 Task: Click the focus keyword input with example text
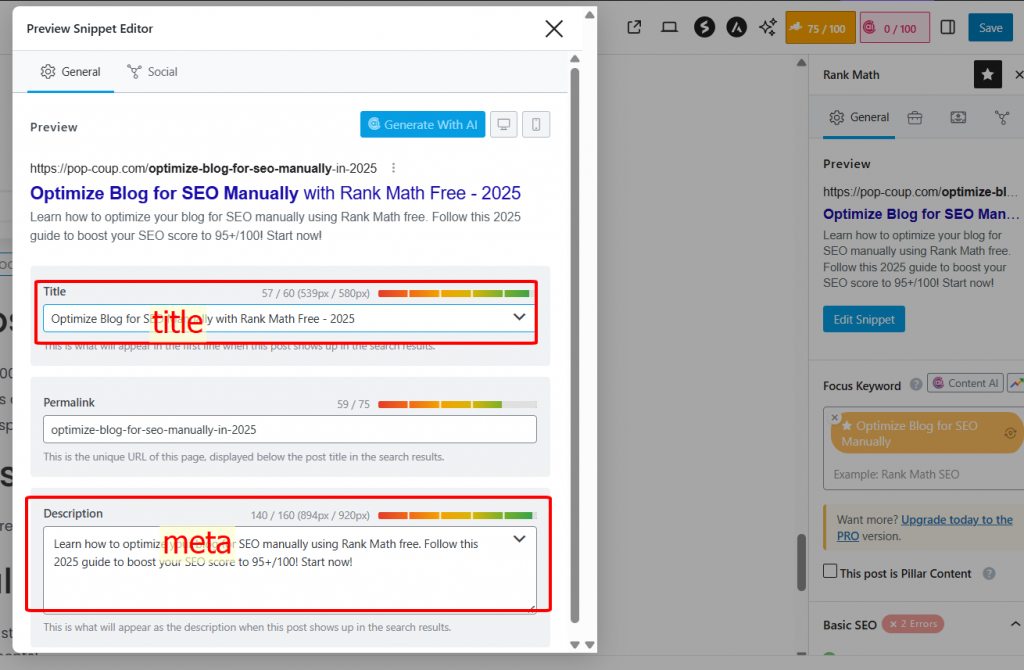click(x=924, y=474)
